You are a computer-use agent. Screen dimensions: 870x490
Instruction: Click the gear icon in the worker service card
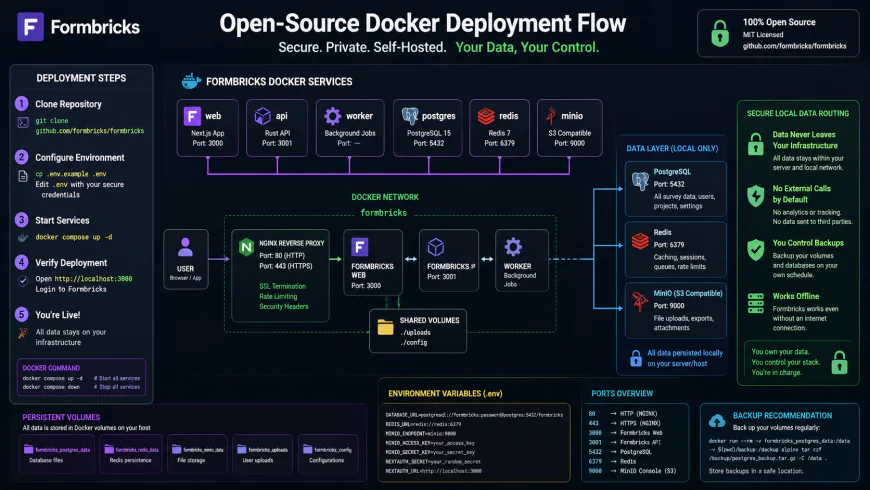tap(332, 116)
